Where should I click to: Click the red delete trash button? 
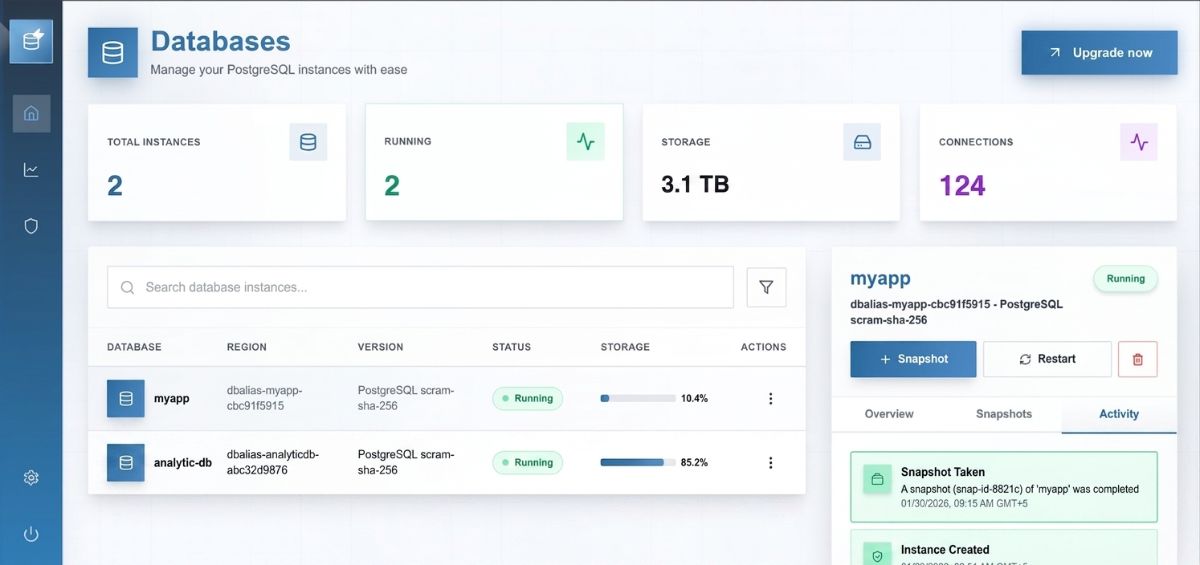click(1138, 359)
